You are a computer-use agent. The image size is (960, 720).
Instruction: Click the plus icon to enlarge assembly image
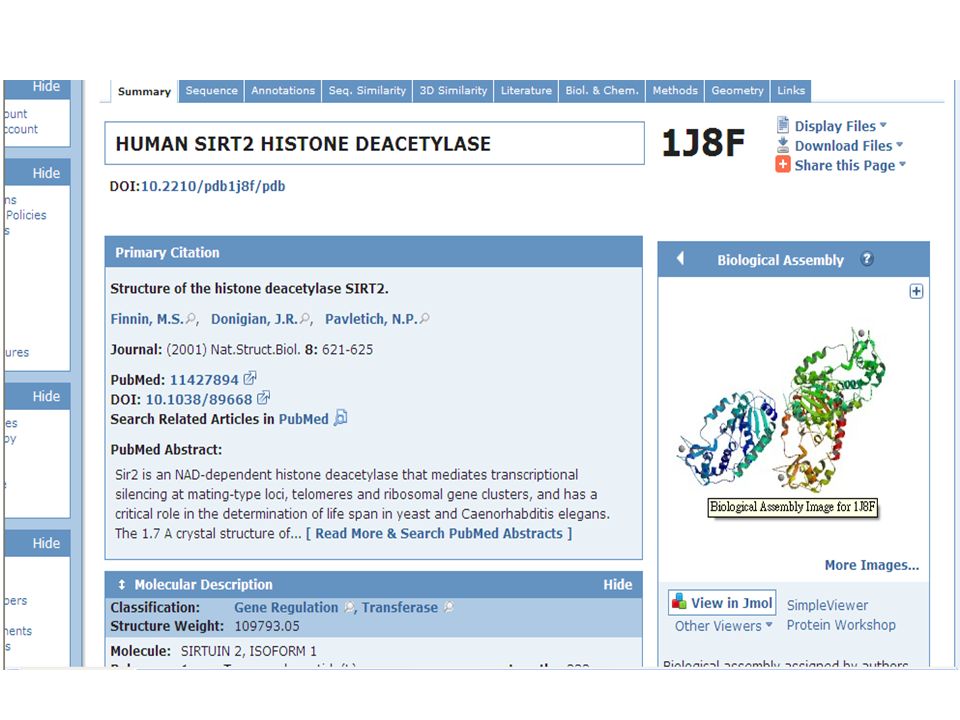916,291
